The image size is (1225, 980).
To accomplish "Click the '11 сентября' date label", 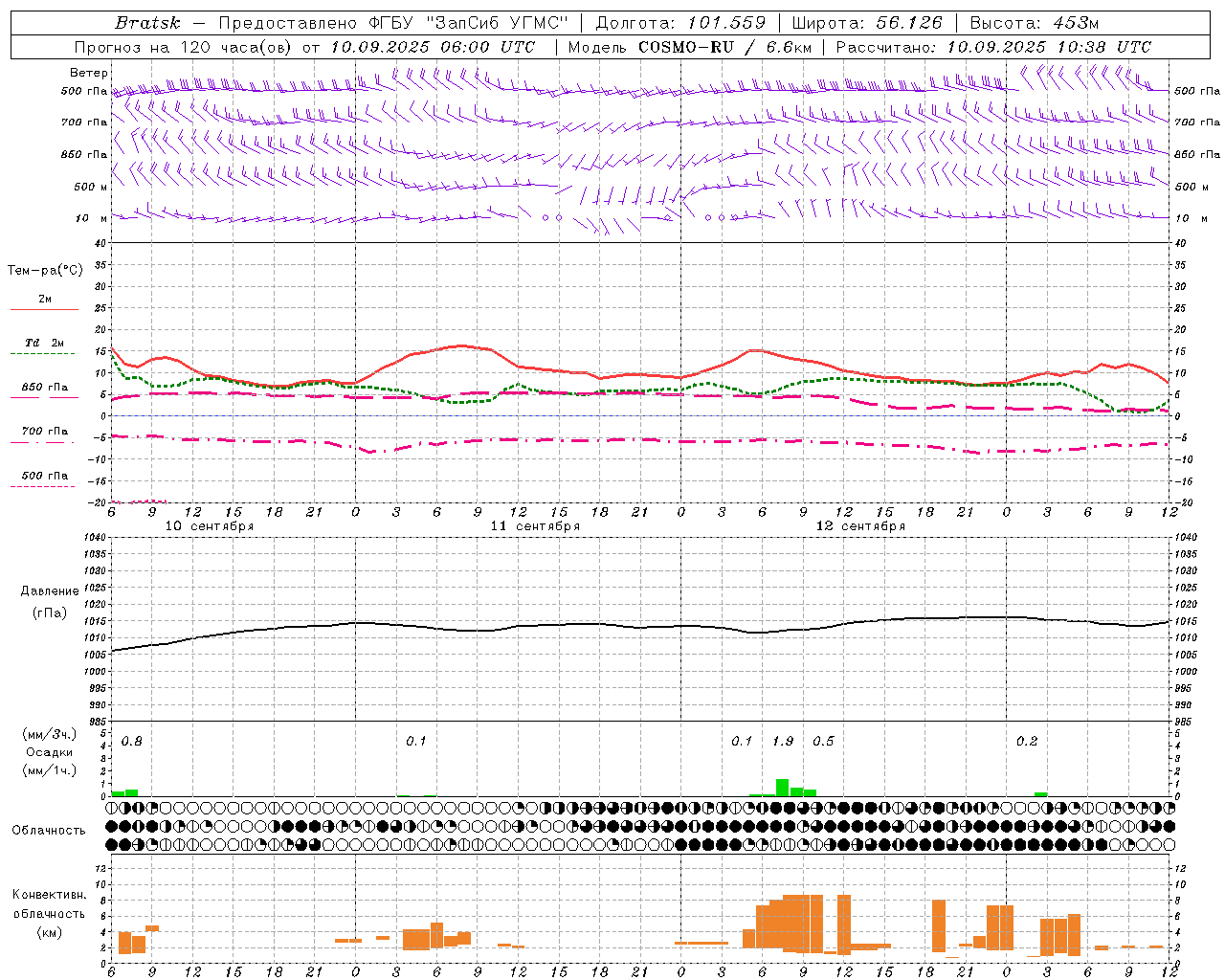I will coord(535,526).
